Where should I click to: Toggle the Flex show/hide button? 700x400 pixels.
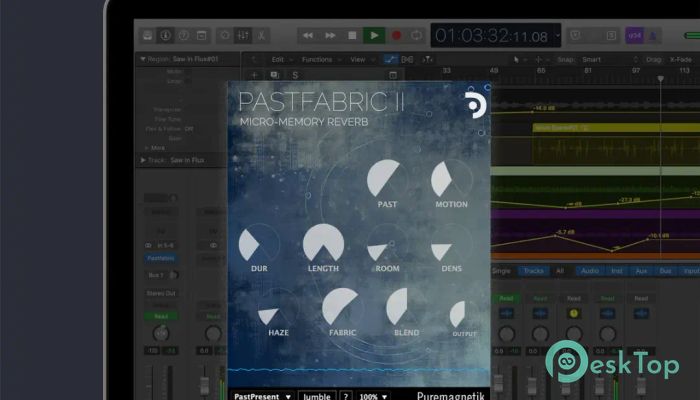tap(407, 59)
